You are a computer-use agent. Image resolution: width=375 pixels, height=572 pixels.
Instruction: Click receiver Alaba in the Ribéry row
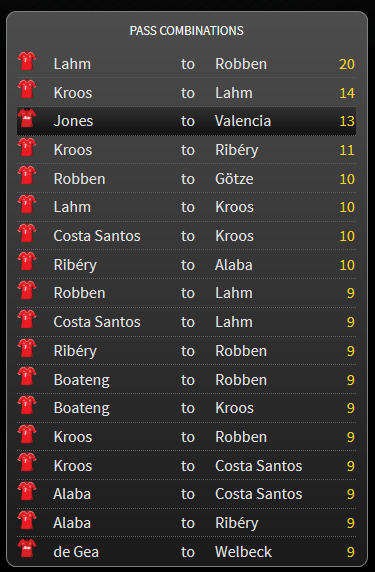click(x=233, y=265)
